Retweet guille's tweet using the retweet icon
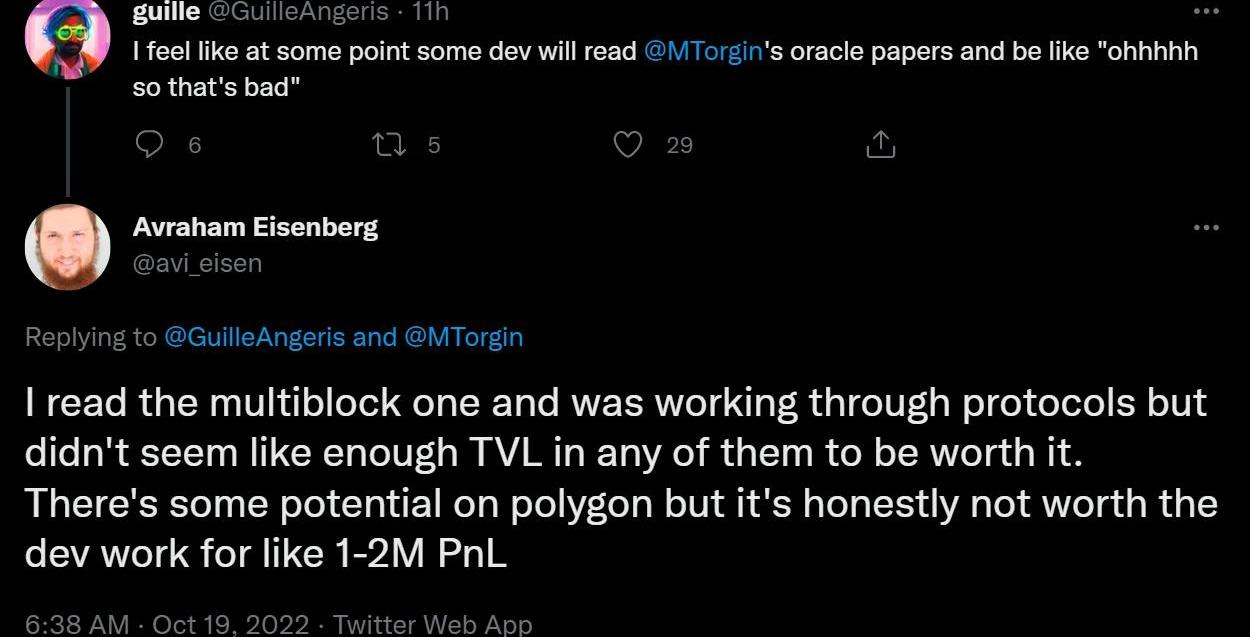 [x=383, y=146]
